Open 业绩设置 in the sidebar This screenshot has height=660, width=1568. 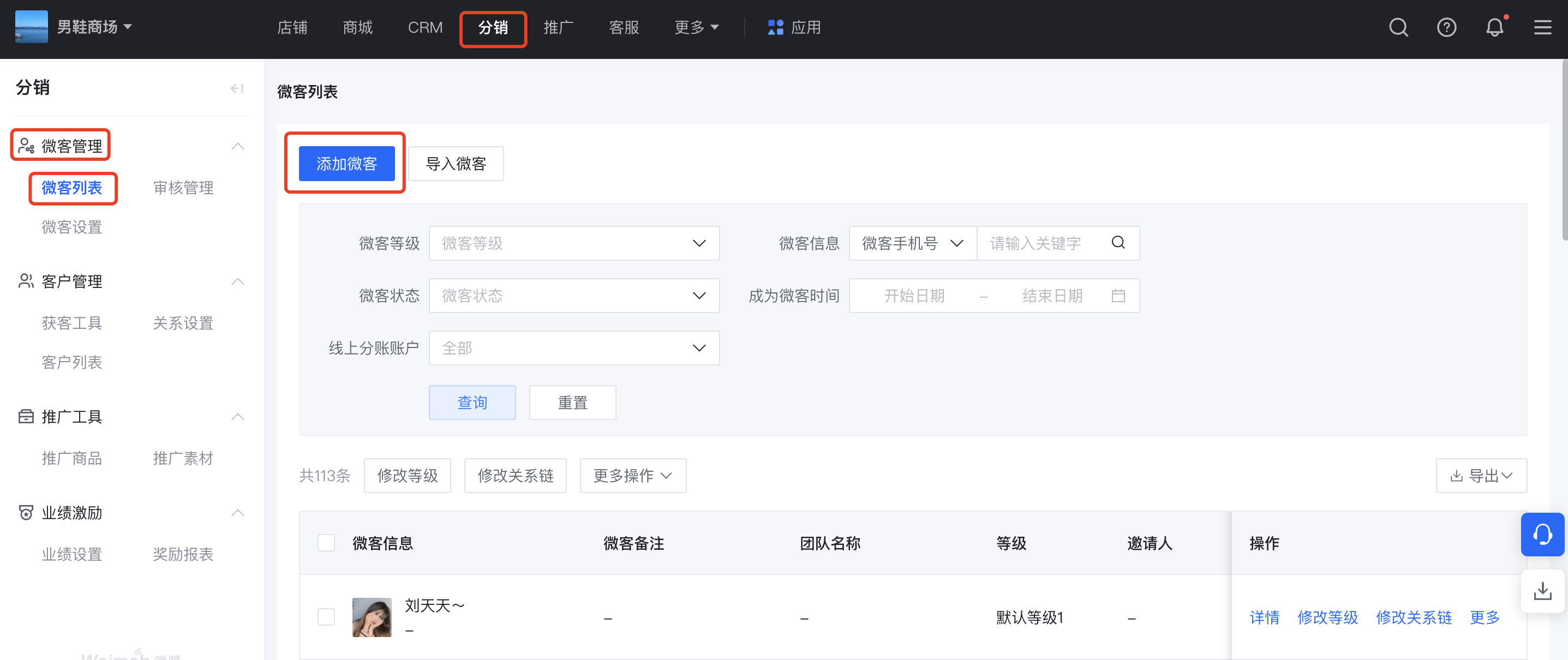click(x=72, y=554)
